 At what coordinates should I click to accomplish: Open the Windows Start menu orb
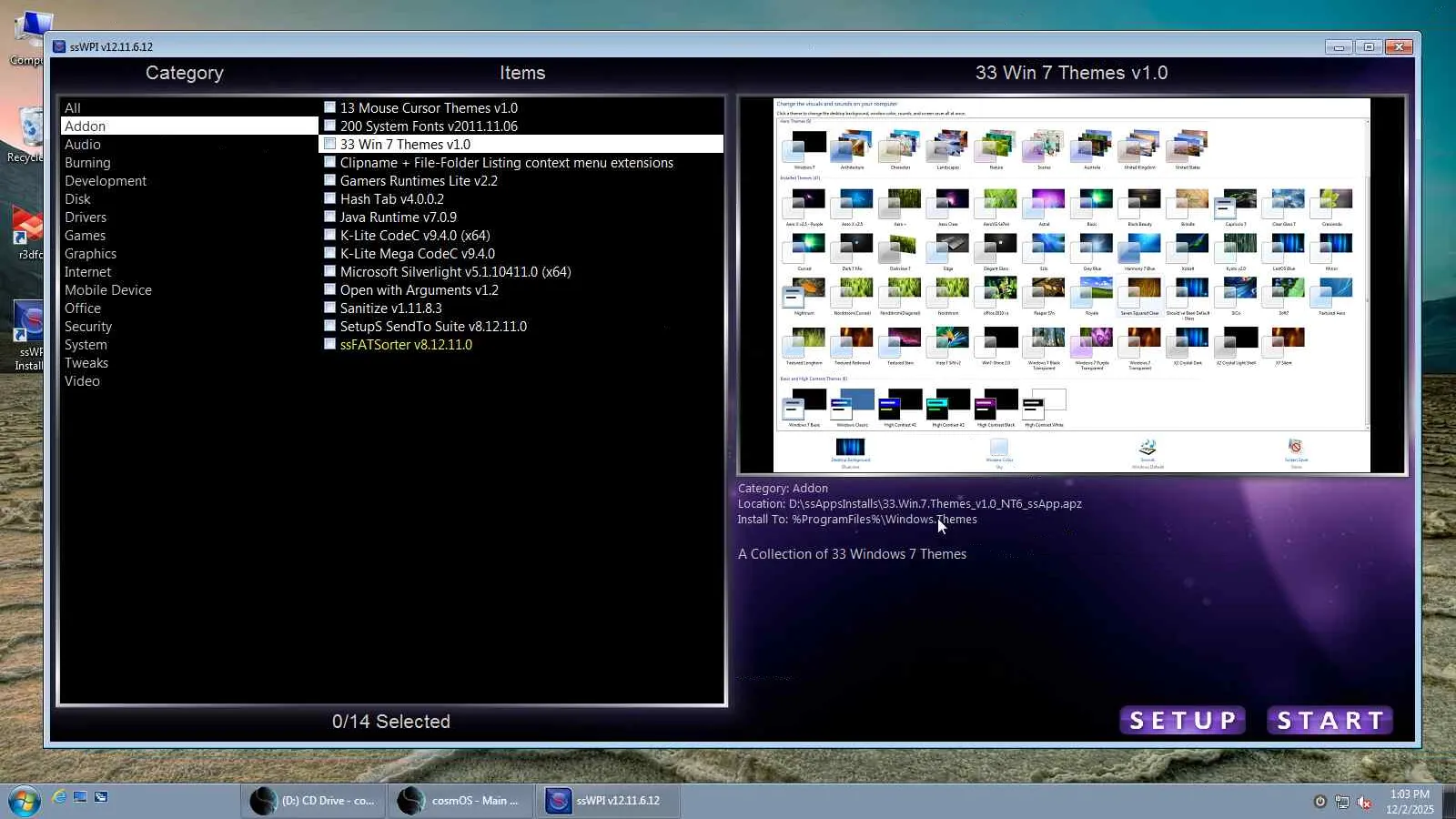(25, 801)
